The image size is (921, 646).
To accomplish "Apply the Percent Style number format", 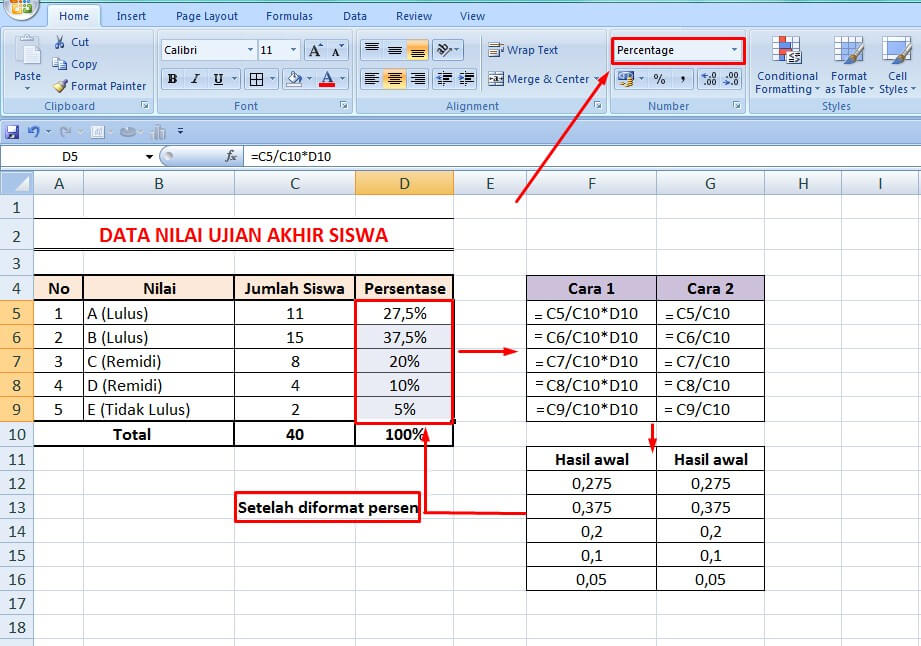I will click(x=659, y=78).
